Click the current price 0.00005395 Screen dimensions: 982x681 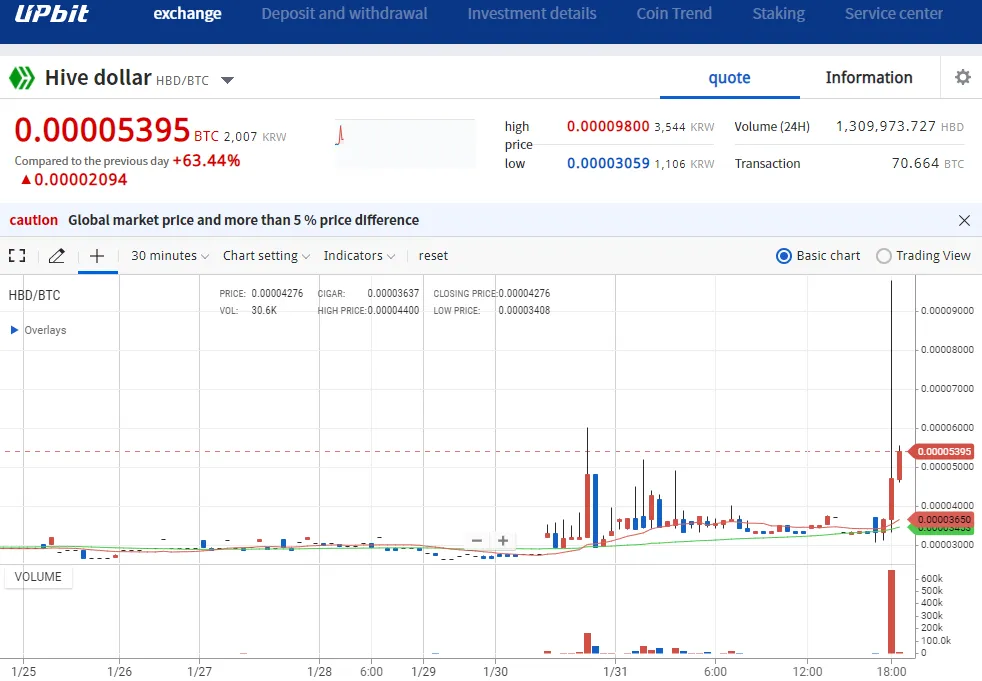click(x=102, y=130)
